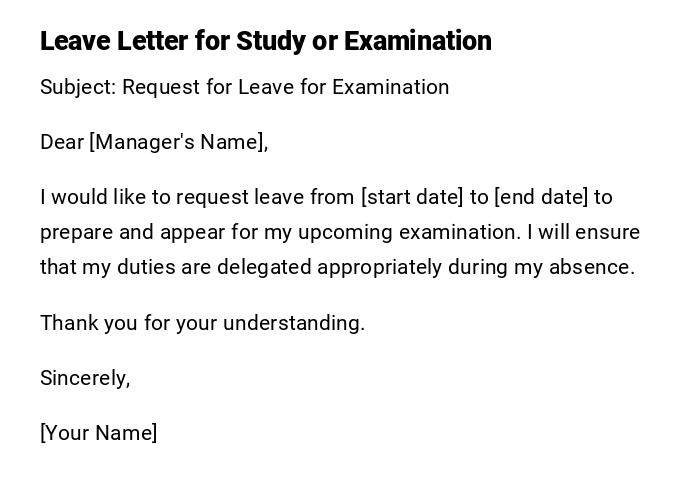This screenshot has width=700, height=495.
Task: Select the [Your Name] signature placeholder
Action: coord(98,433)
